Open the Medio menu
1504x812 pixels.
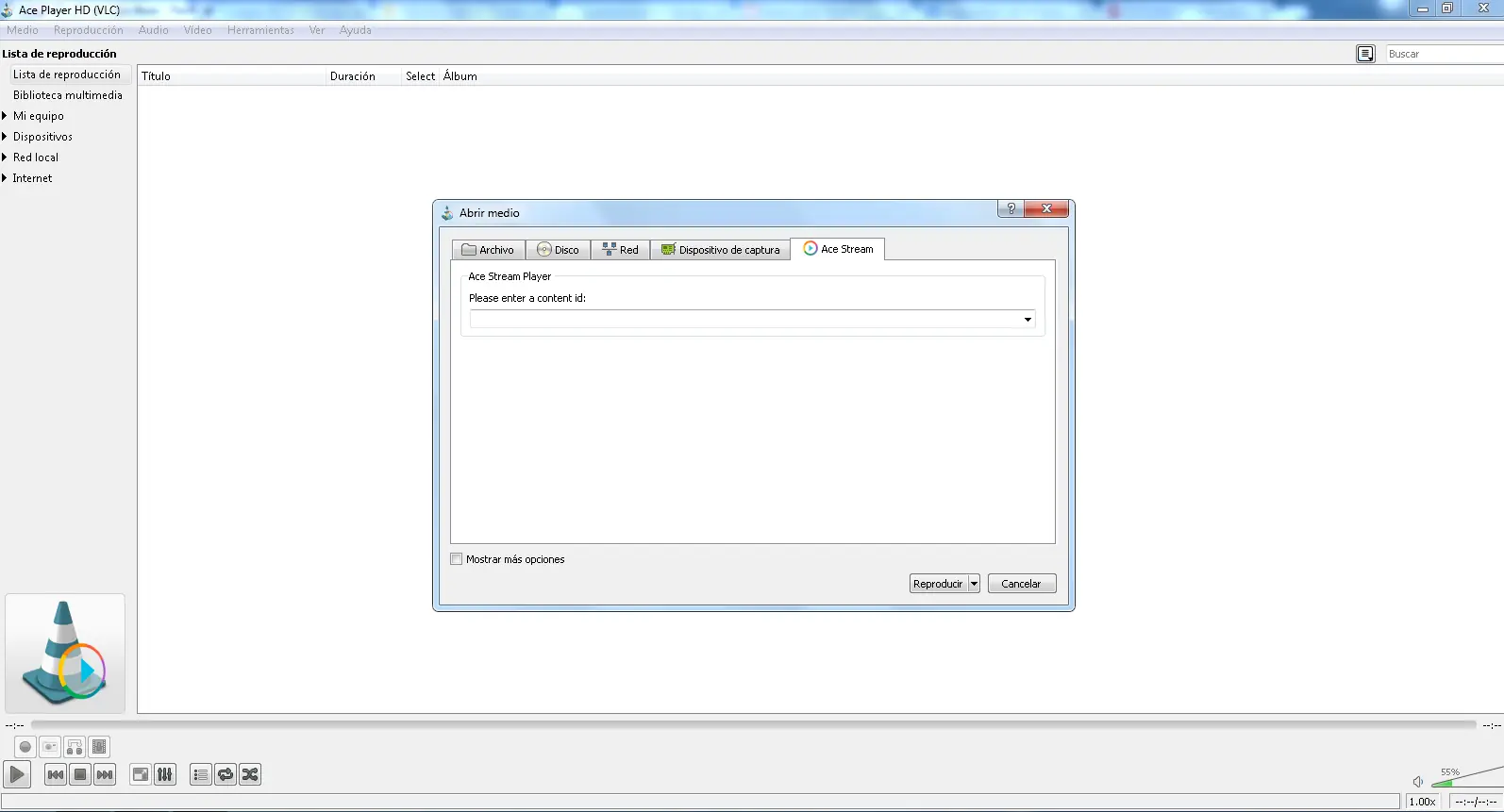tap(23, 30)
